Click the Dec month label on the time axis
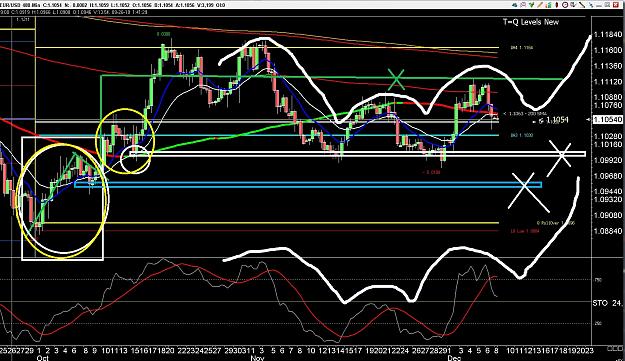 (454, 358)
